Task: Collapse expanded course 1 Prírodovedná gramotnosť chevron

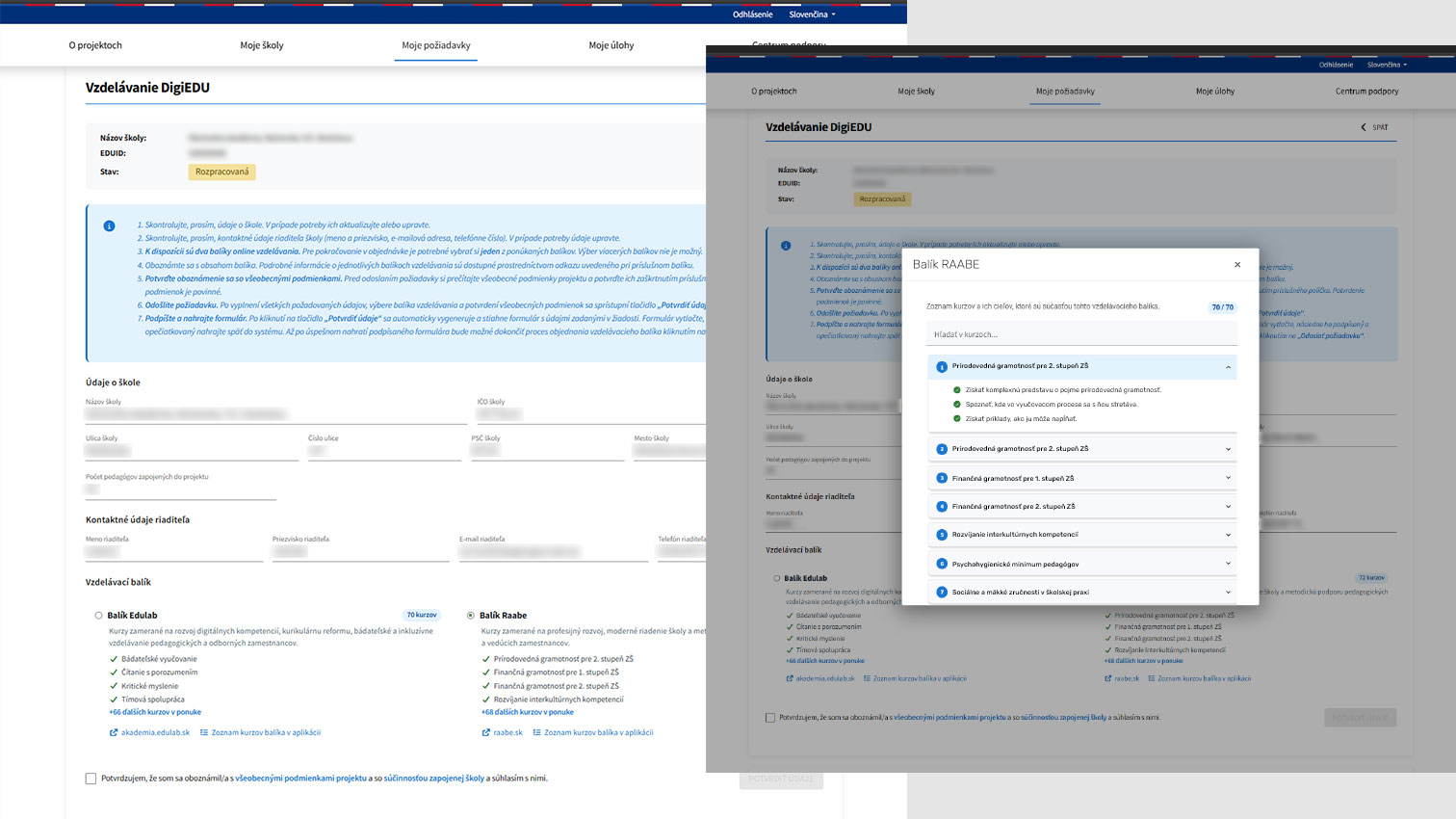Action: pyautogui.click(x=1228, y=367)
